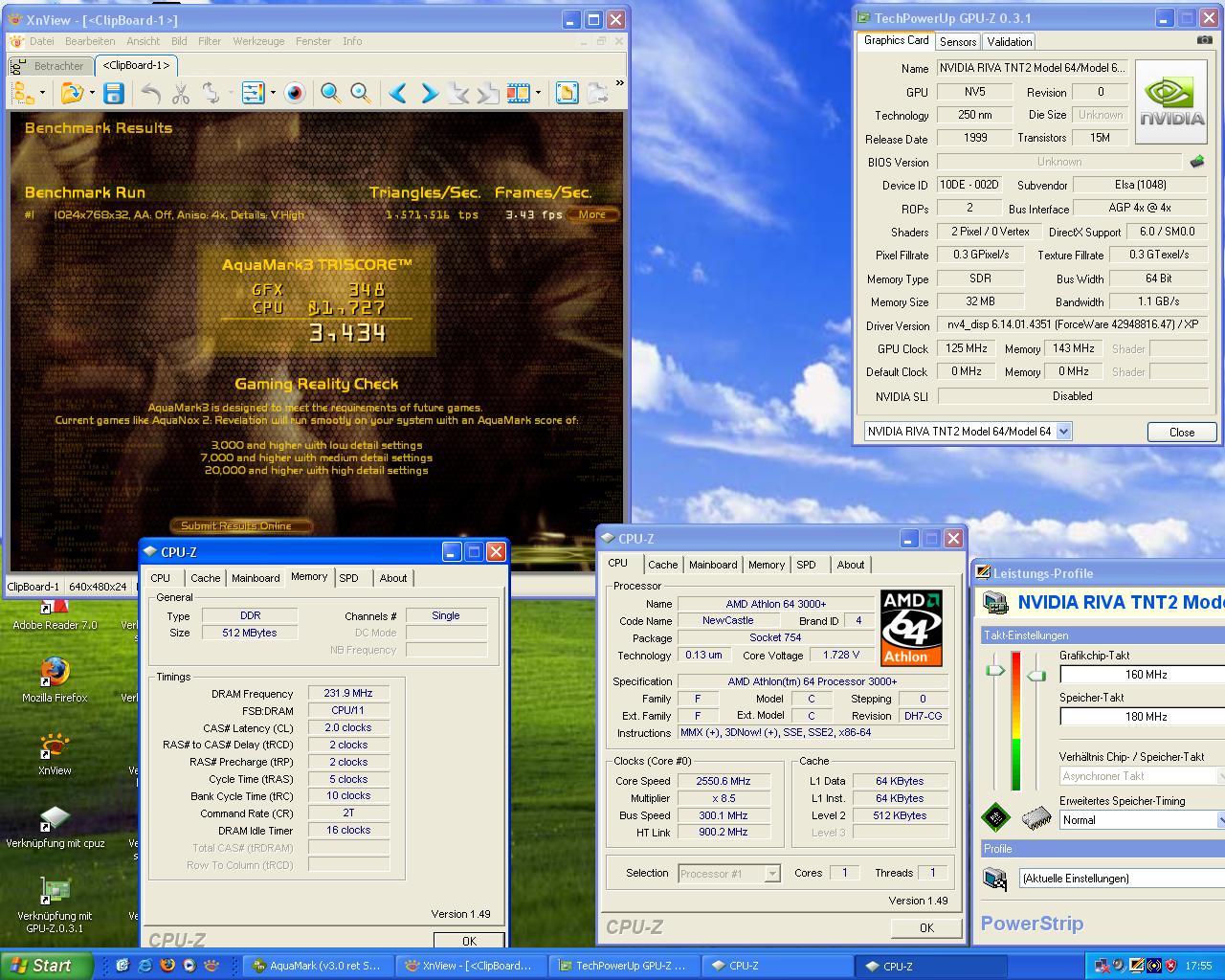Open the dropdown arrow beside the browser tree icon
1225x980 pixels.
tap(43, 94)
